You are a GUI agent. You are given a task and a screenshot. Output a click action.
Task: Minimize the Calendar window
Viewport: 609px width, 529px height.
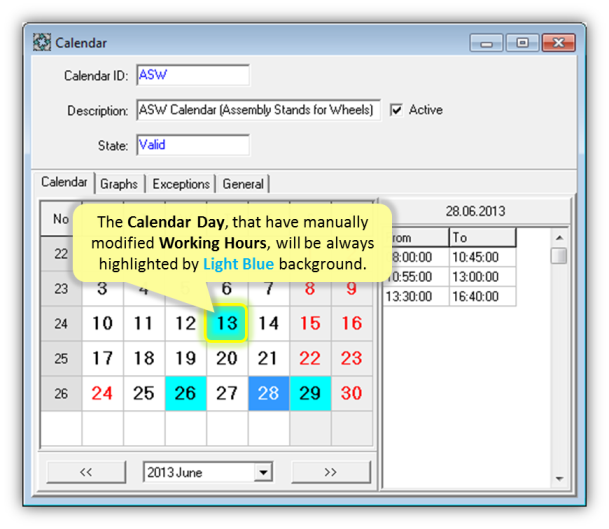(x=486, y=43)
